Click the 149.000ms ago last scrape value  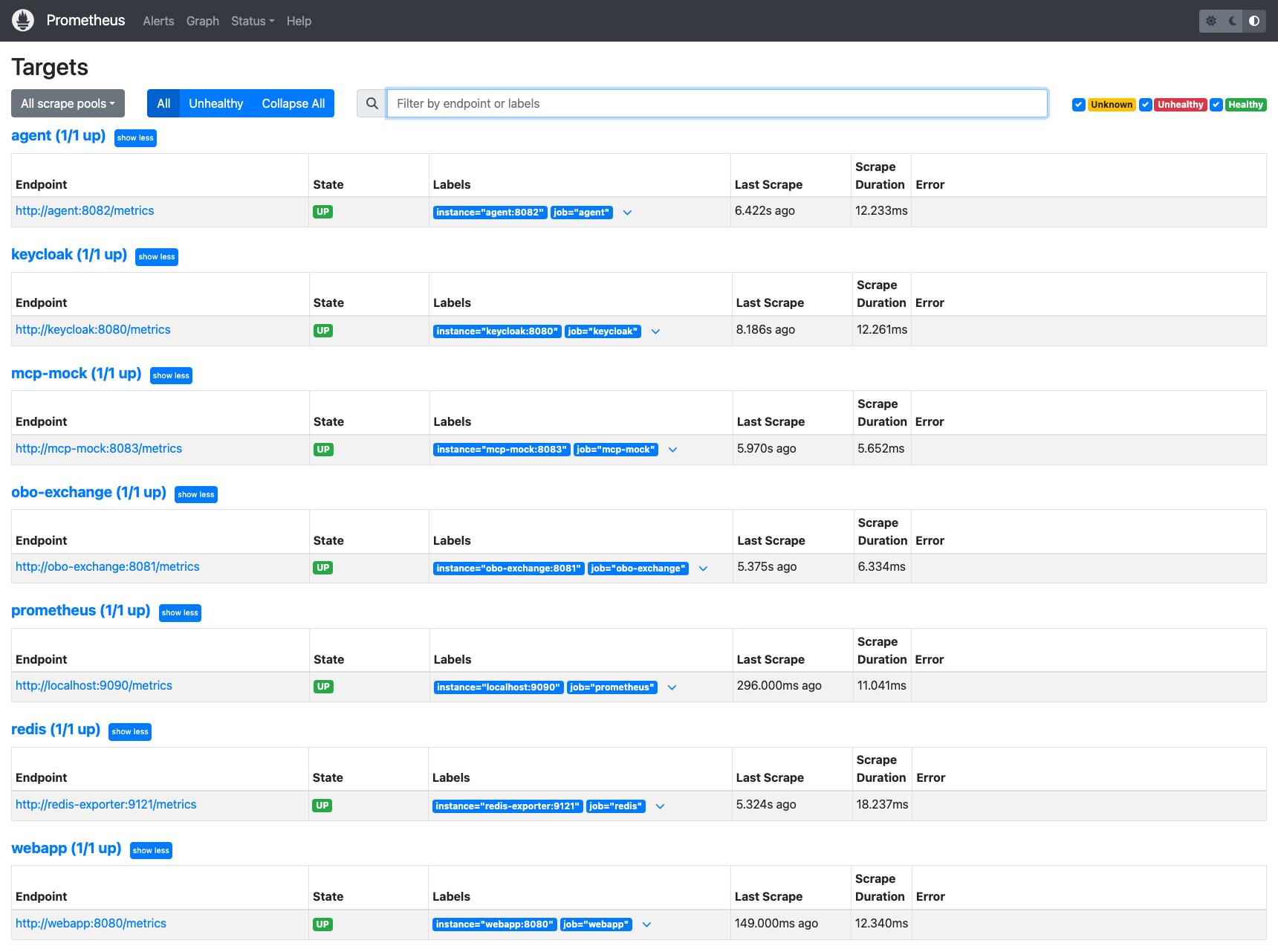[x=776, y=923]
